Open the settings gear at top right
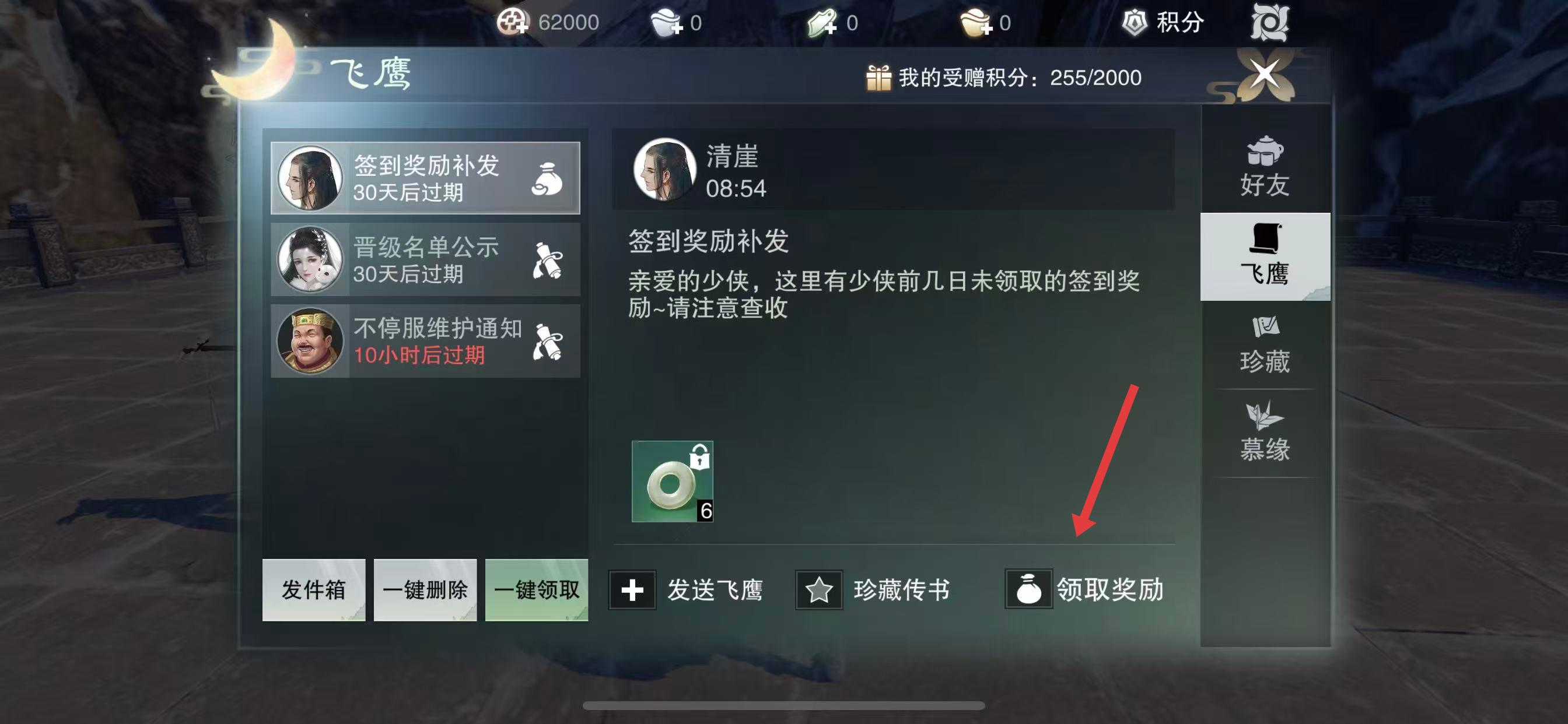The image size is (1568, 724). tap(1270, 23)
